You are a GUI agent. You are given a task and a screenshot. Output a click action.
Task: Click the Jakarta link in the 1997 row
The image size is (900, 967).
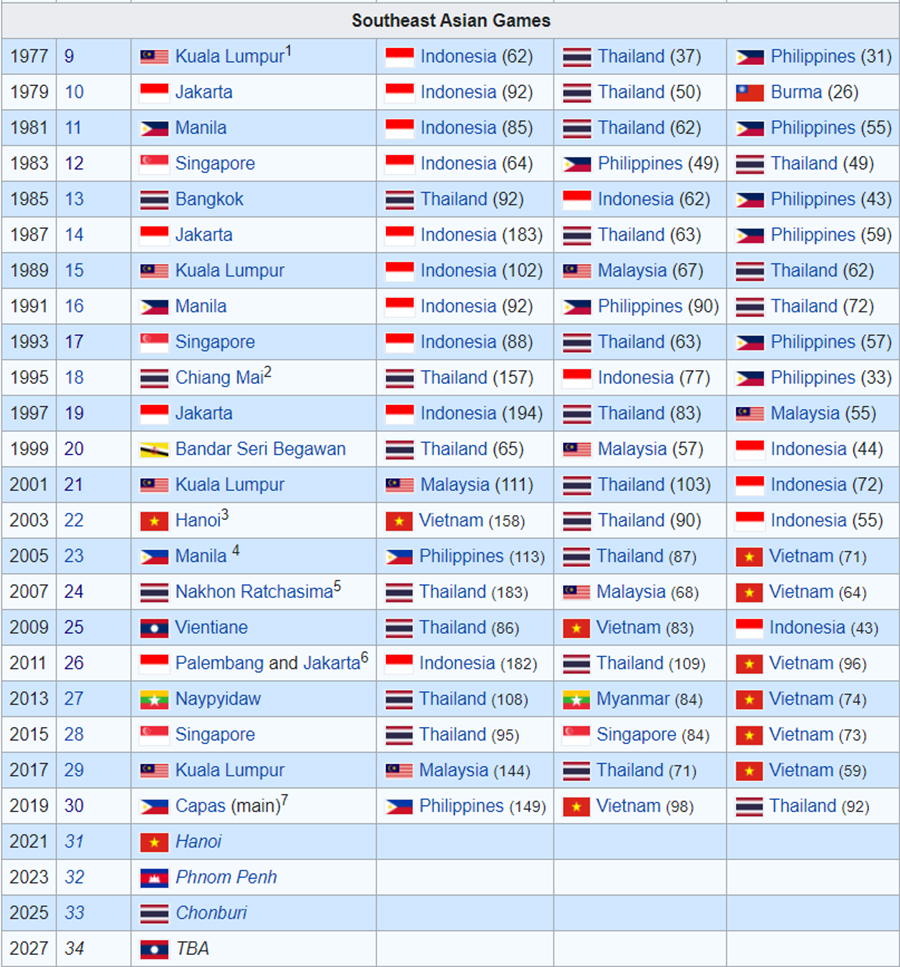click(x=204, y=413)
